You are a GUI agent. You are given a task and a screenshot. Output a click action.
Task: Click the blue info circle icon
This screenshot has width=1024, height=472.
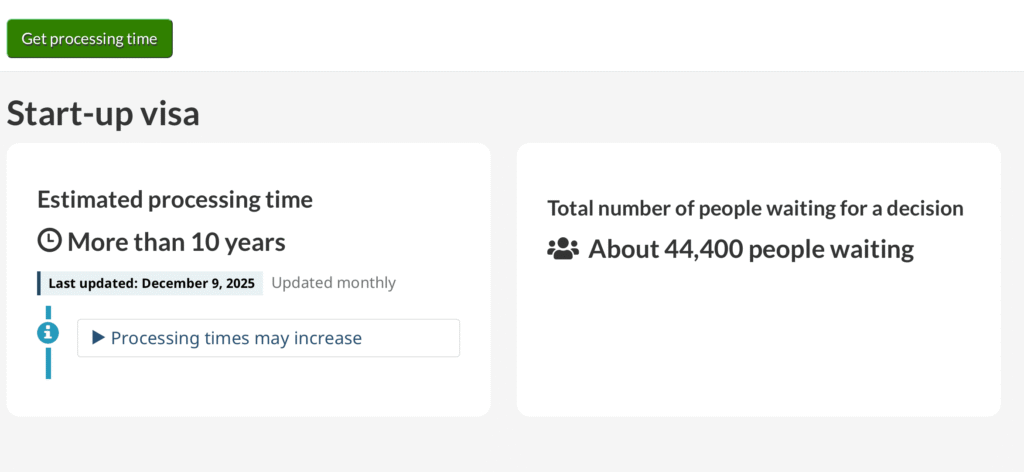(48, 333)
